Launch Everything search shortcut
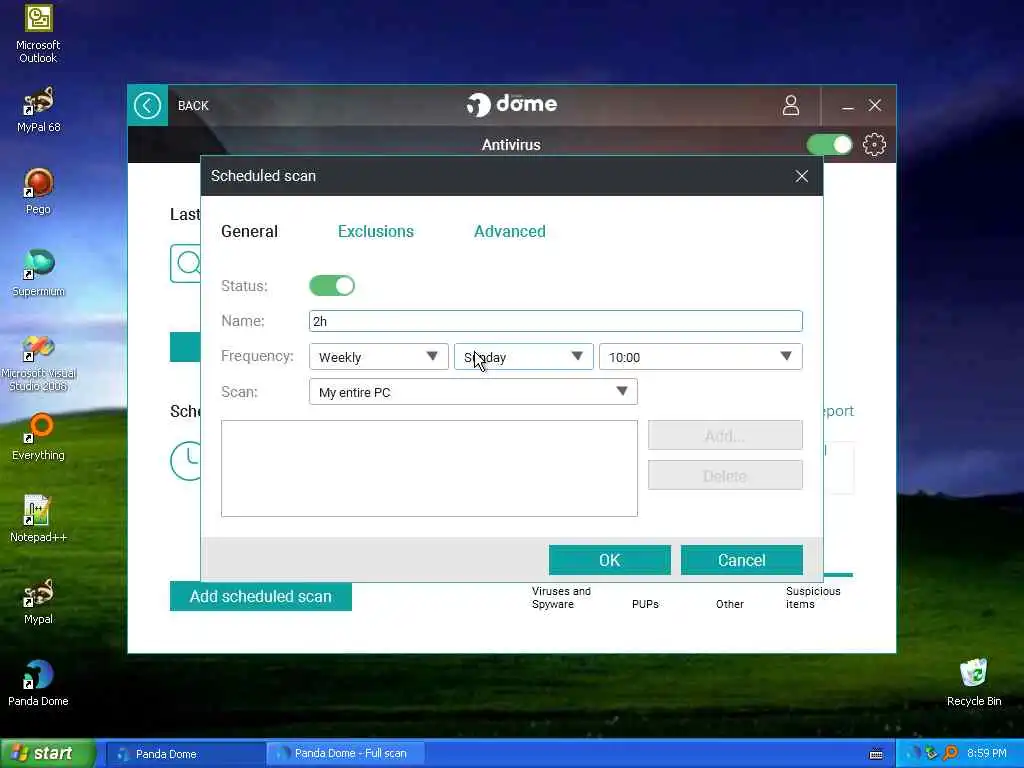 coord(38,438)
